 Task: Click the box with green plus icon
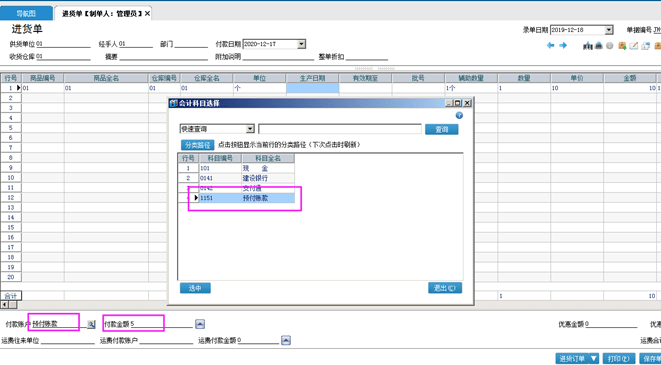(x=622, y=46)
